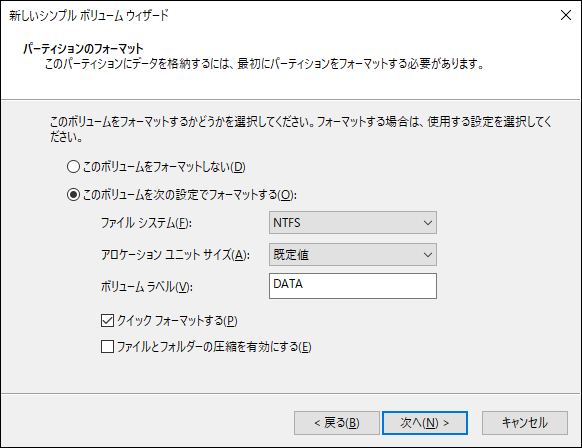Click the ファイル システム(F): label
This screenshot has height=448, width=582.
[x=146, y=223]
